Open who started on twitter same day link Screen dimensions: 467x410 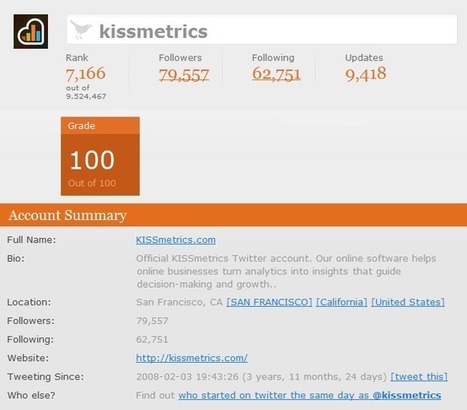click(x=310, y=395)
